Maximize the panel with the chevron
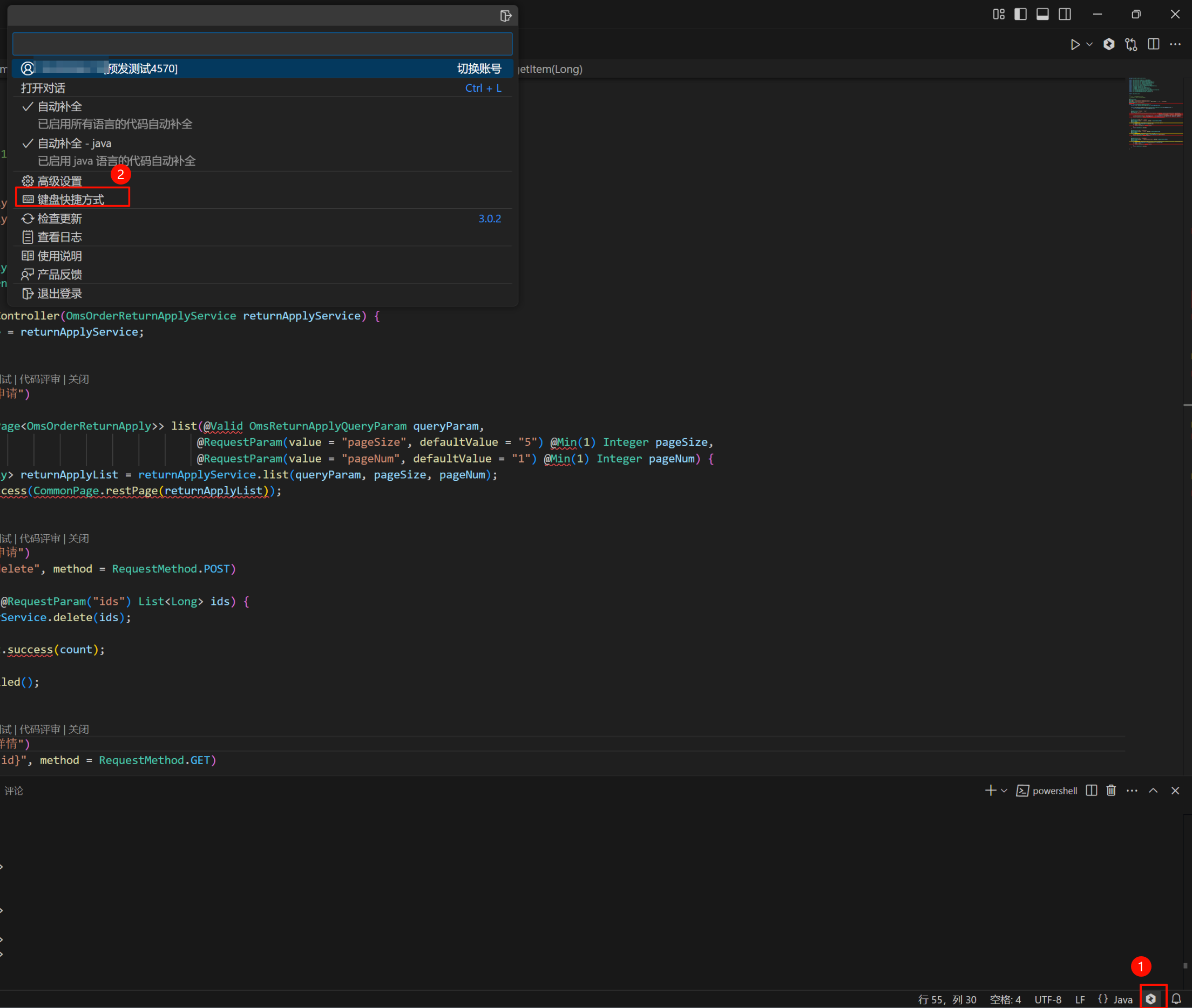This screenshot has width=1192, height=1008. click(x=1153, y=791)
